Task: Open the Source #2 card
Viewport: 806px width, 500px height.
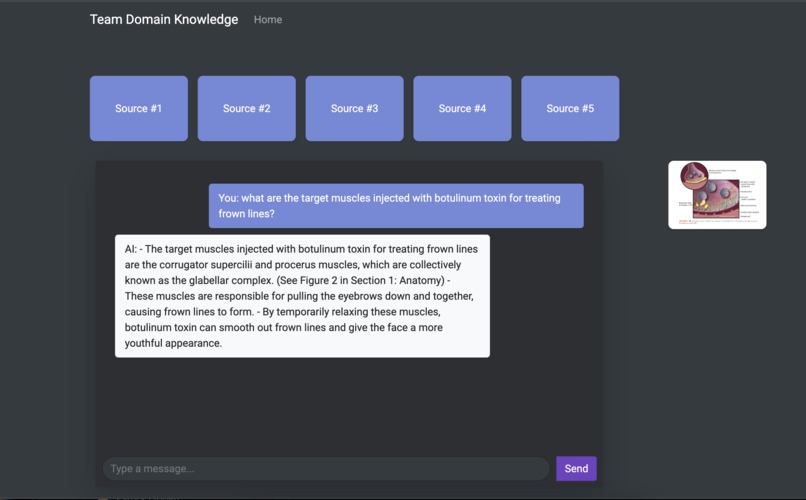Action: [247, 108]
